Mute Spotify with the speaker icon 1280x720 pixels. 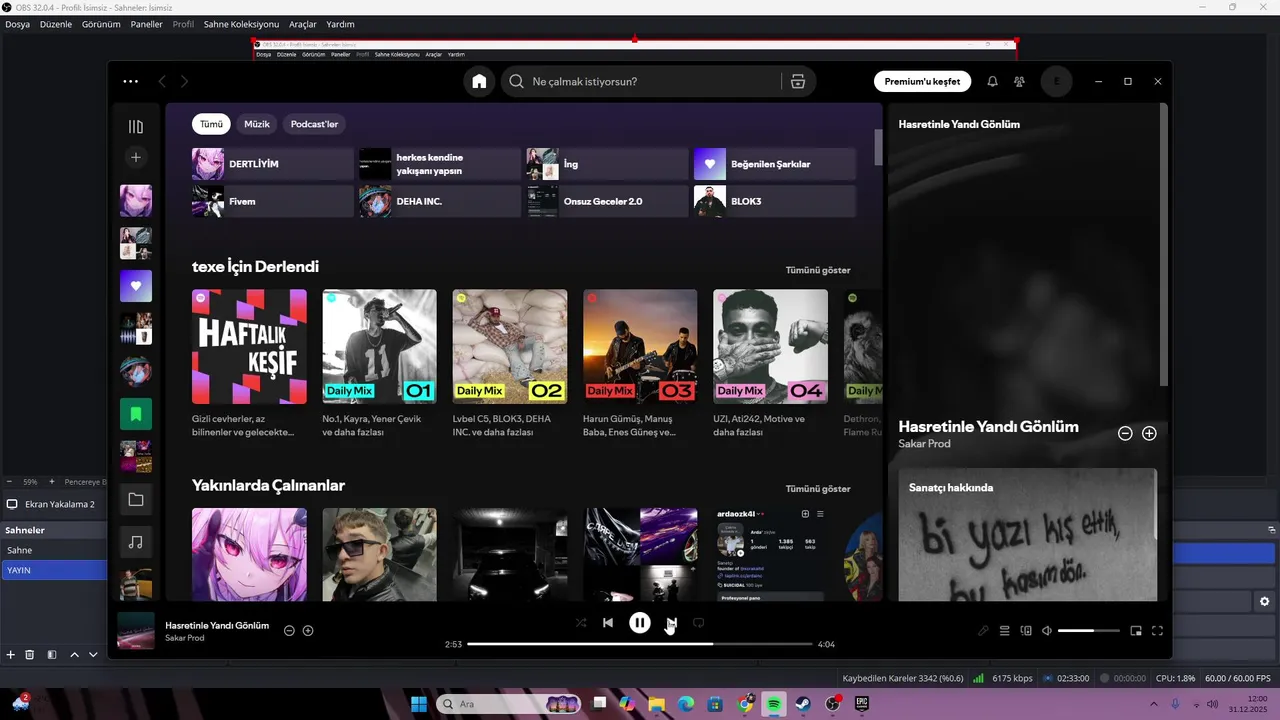[x=1047, y=631]
